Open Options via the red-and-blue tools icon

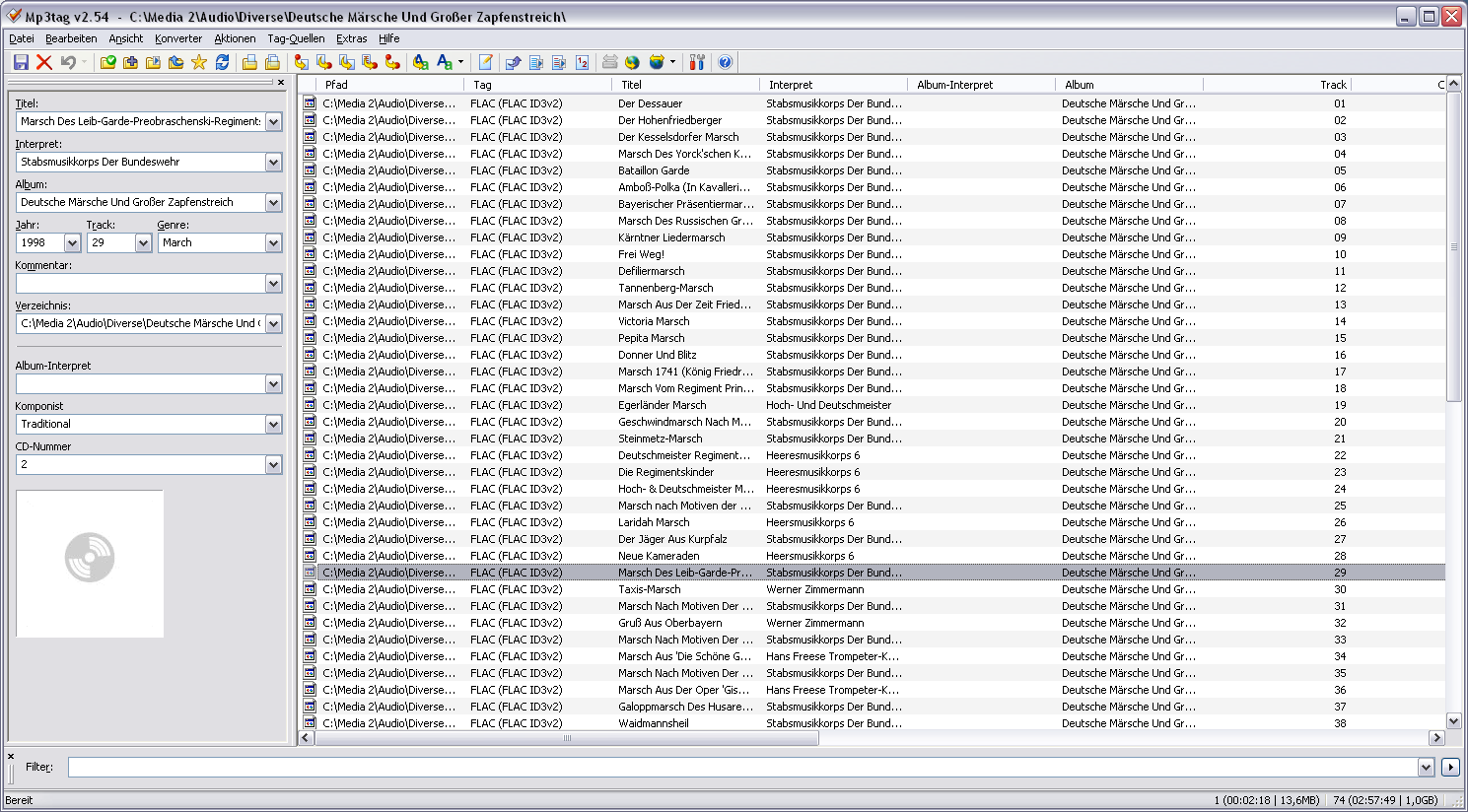click(x=697, y=62)
